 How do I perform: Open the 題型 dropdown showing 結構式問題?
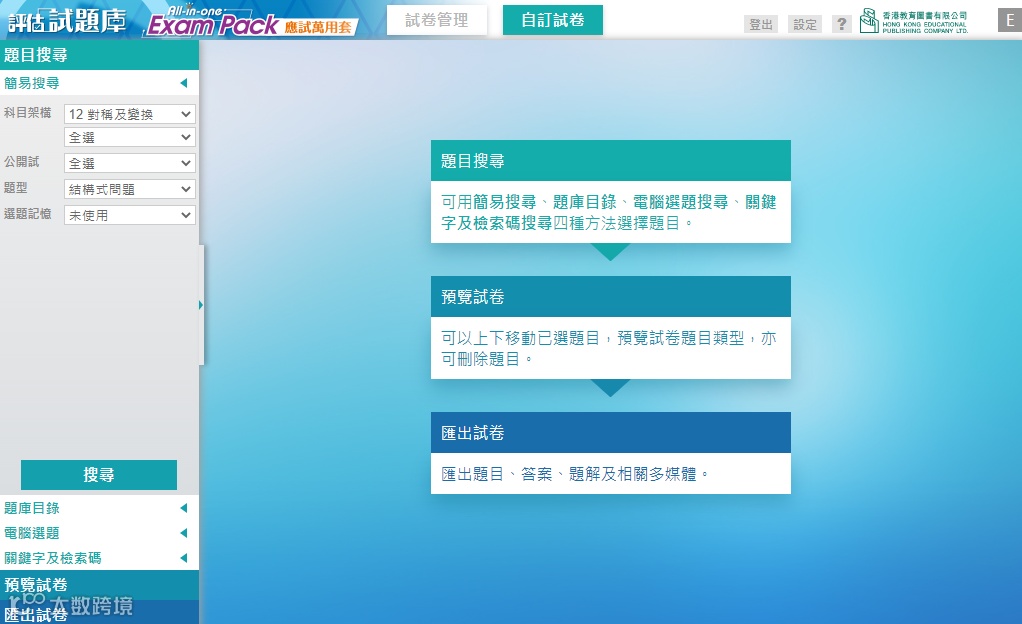[130, 189]
